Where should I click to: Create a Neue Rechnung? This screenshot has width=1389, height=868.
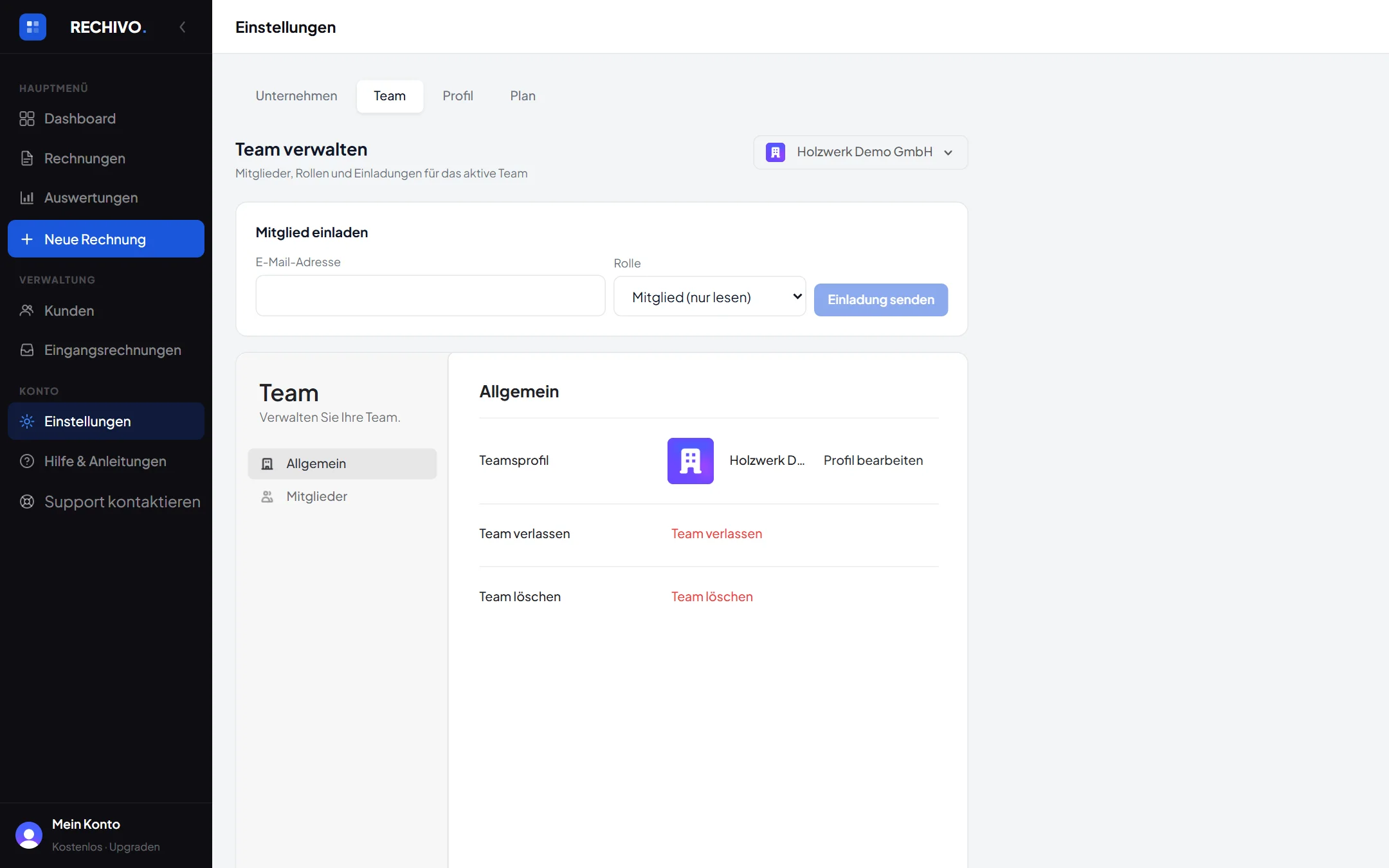click(106, 239)
